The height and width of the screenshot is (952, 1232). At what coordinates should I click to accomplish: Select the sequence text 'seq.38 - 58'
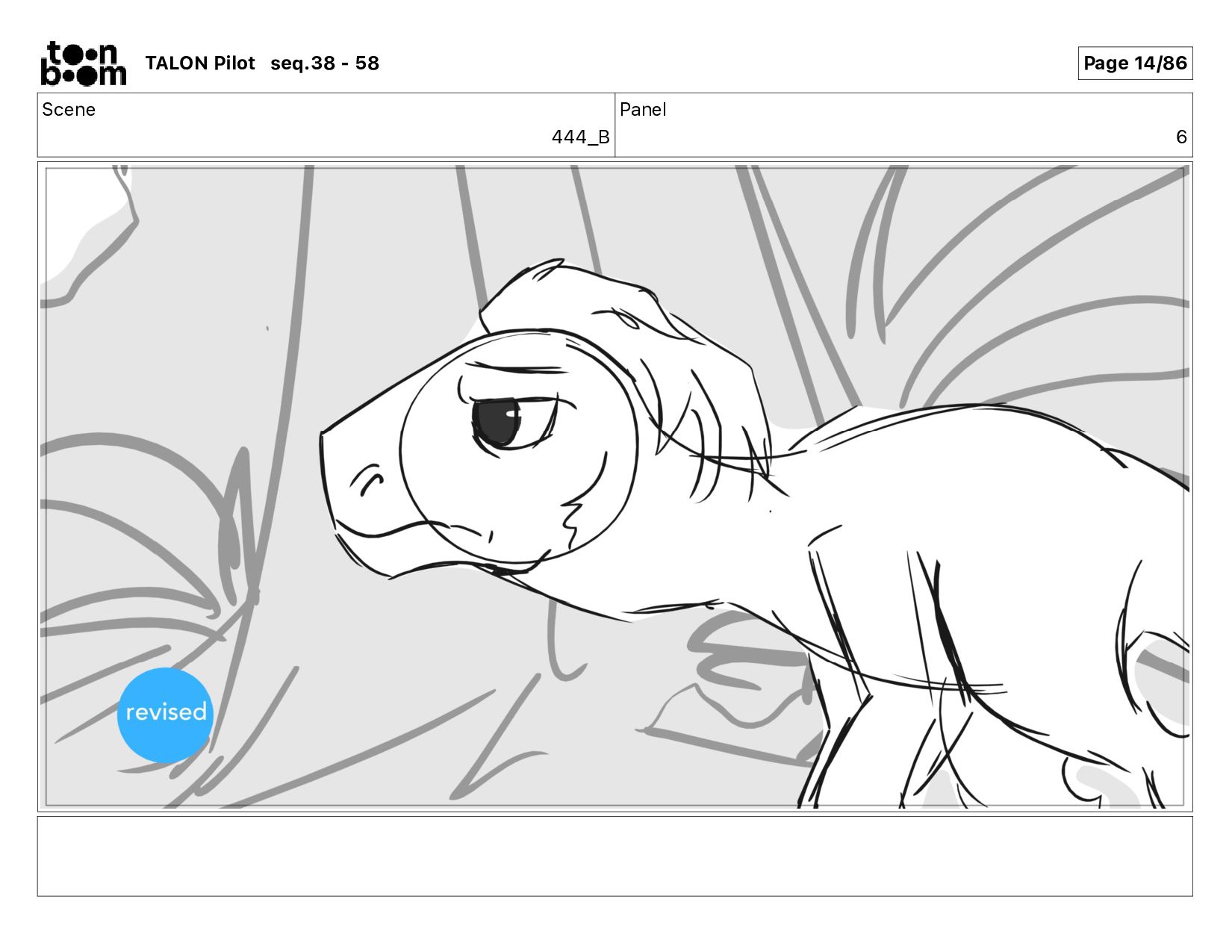pos(325,63)
